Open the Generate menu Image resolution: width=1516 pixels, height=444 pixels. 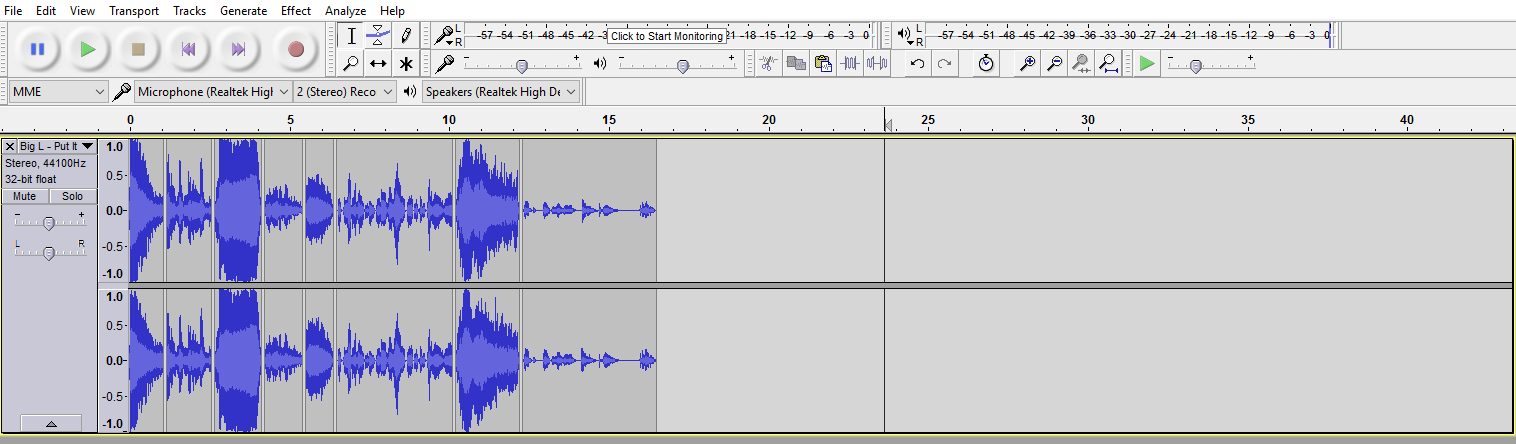[x=243, y=11]
